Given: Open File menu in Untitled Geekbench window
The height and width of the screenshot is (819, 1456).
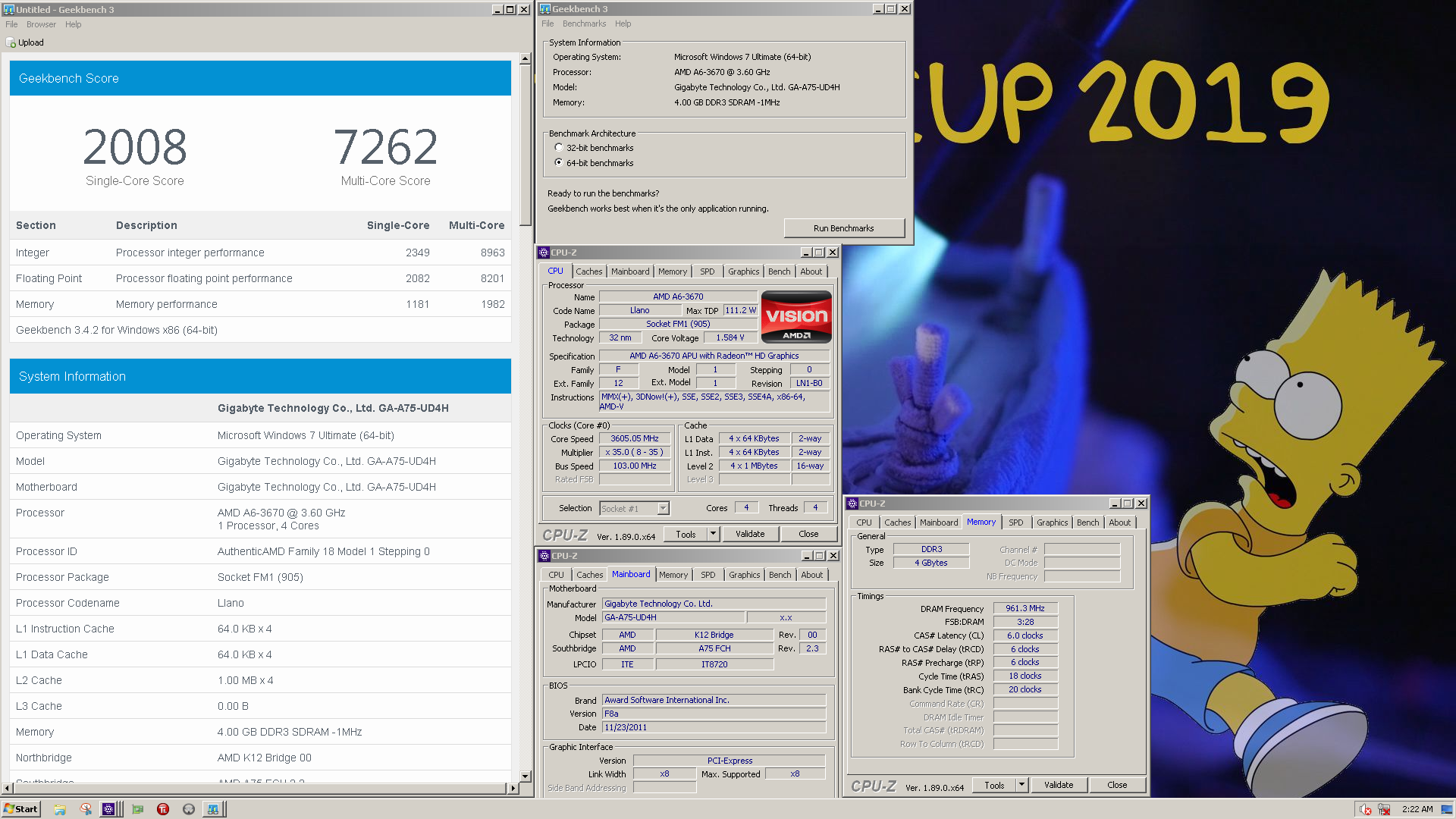Looking at the screenshot, I should pyautogui.click(x=11, y=24).
